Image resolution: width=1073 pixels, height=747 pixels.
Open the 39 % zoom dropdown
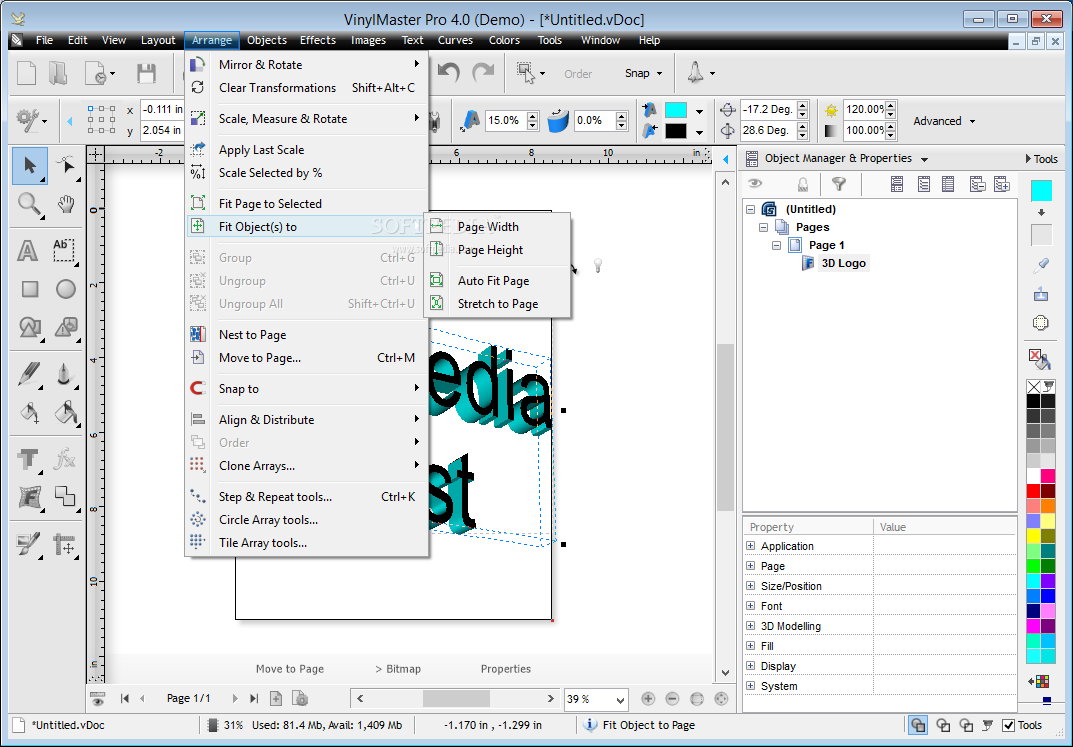point(620,699)
